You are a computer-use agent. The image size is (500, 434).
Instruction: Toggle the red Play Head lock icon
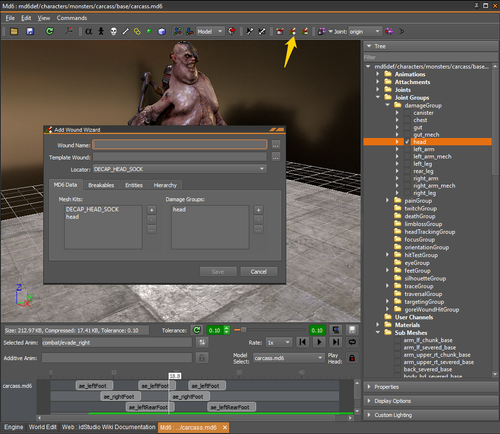(352, 358)
